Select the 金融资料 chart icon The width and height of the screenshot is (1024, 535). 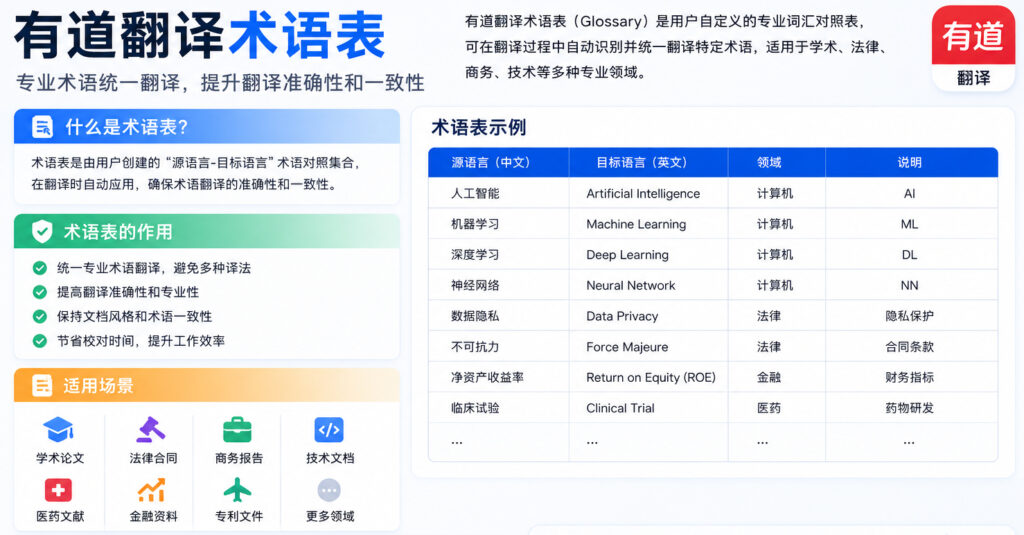pos(152,490)
